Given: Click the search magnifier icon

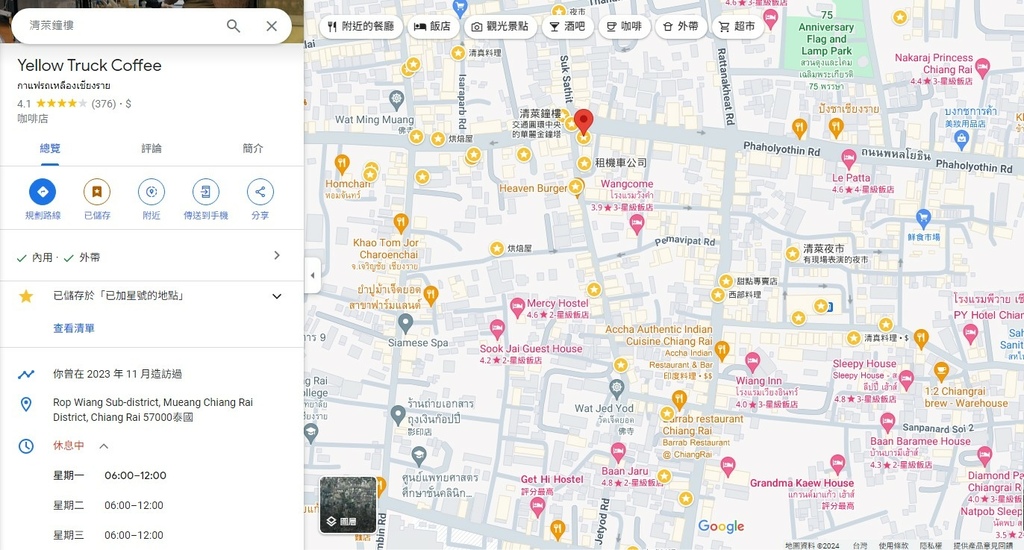Looking at the screenshot, I should [x=233, y=26].
